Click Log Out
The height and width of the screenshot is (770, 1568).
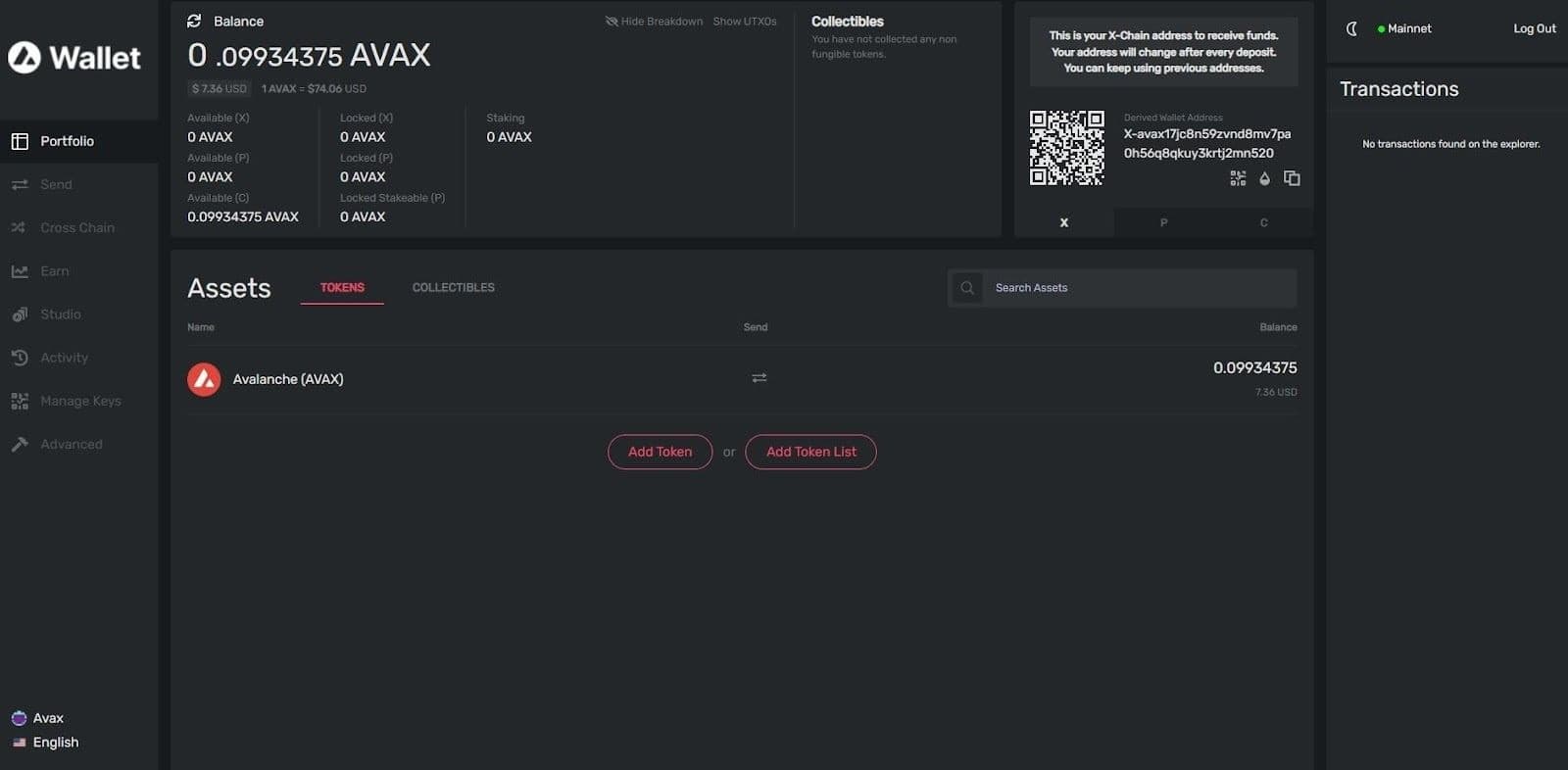[x=1535, y=28]
